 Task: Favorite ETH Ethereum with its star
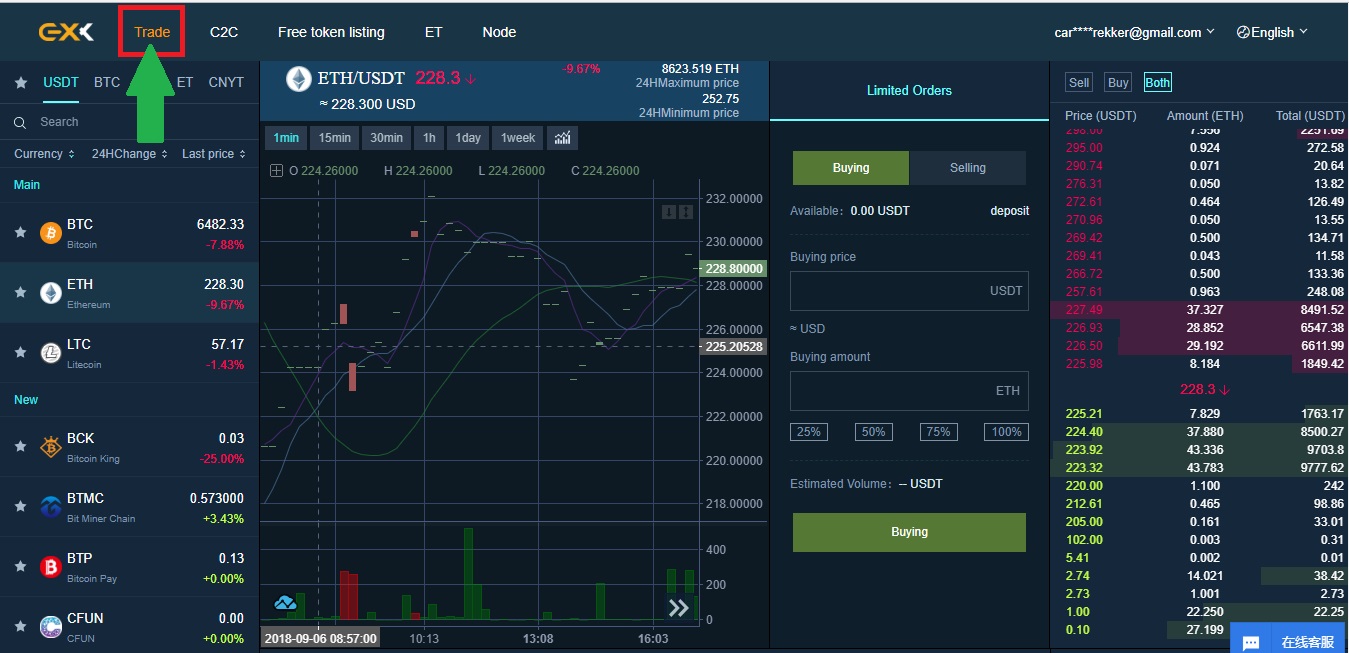click(20, 292)
